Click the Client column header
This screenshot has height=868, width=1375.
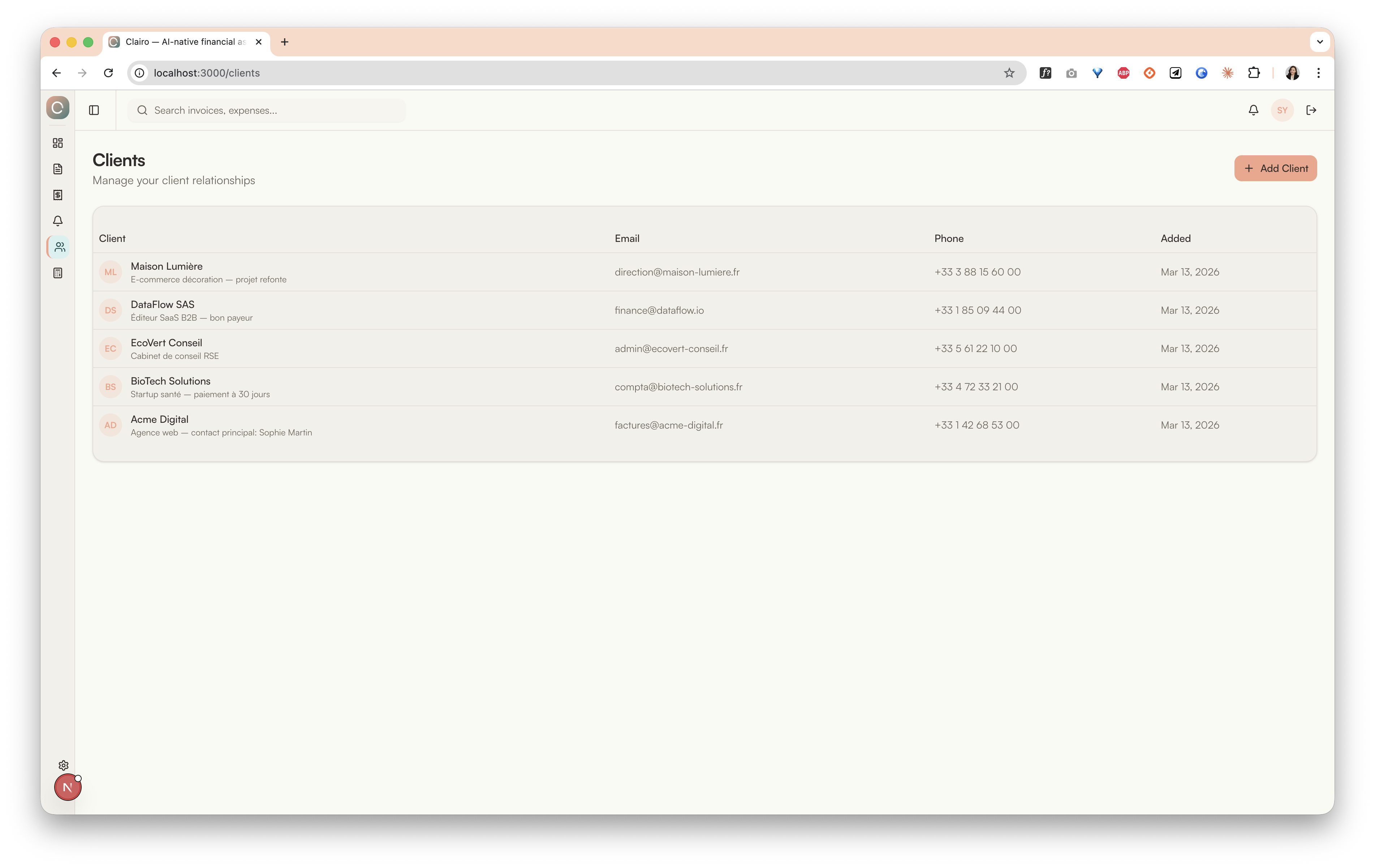point(112,239)
